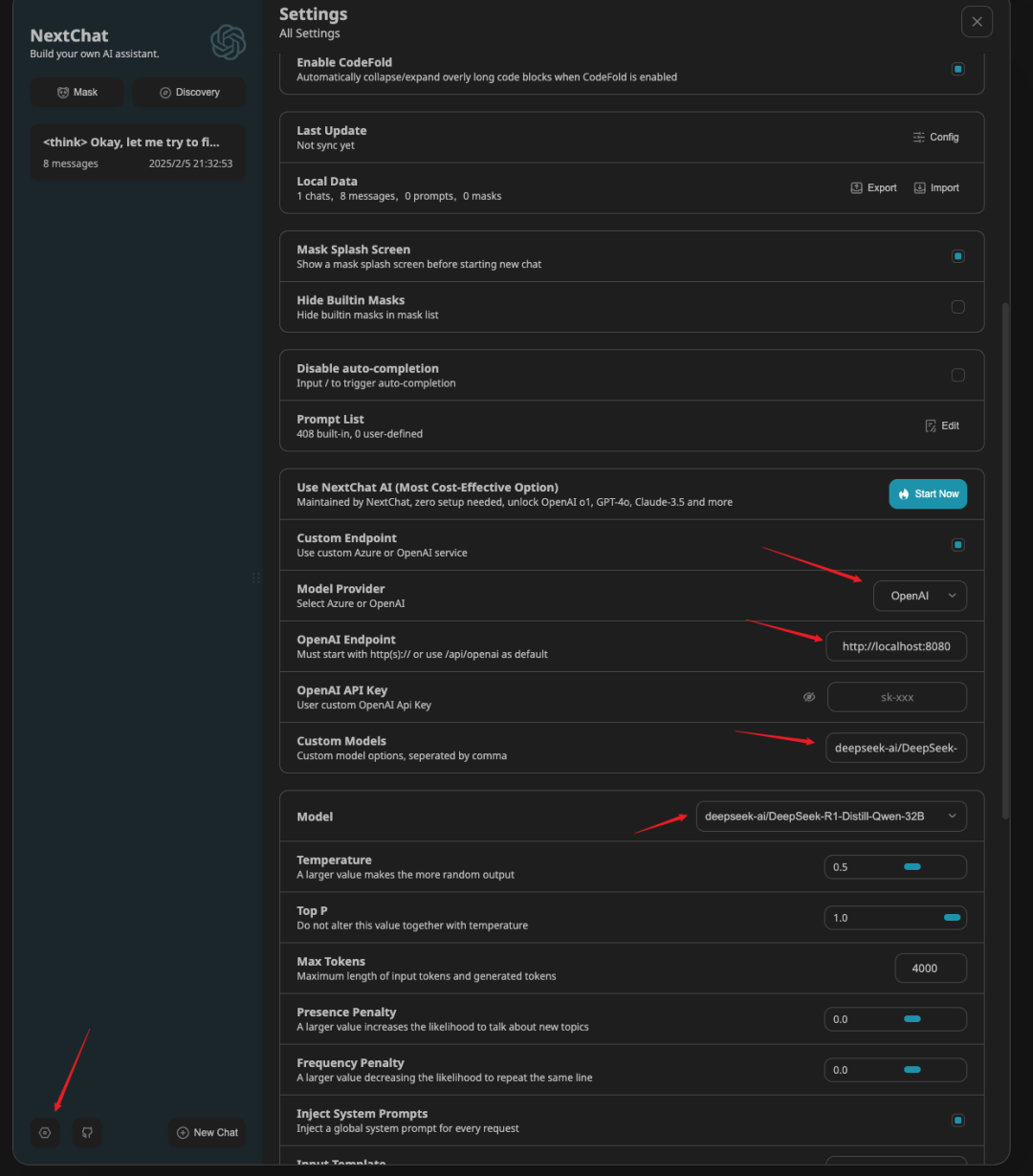The height and width of the screenshot is (1176, 1033).
Task: Edit the Prompt List
Action: [x=942, y=425]
